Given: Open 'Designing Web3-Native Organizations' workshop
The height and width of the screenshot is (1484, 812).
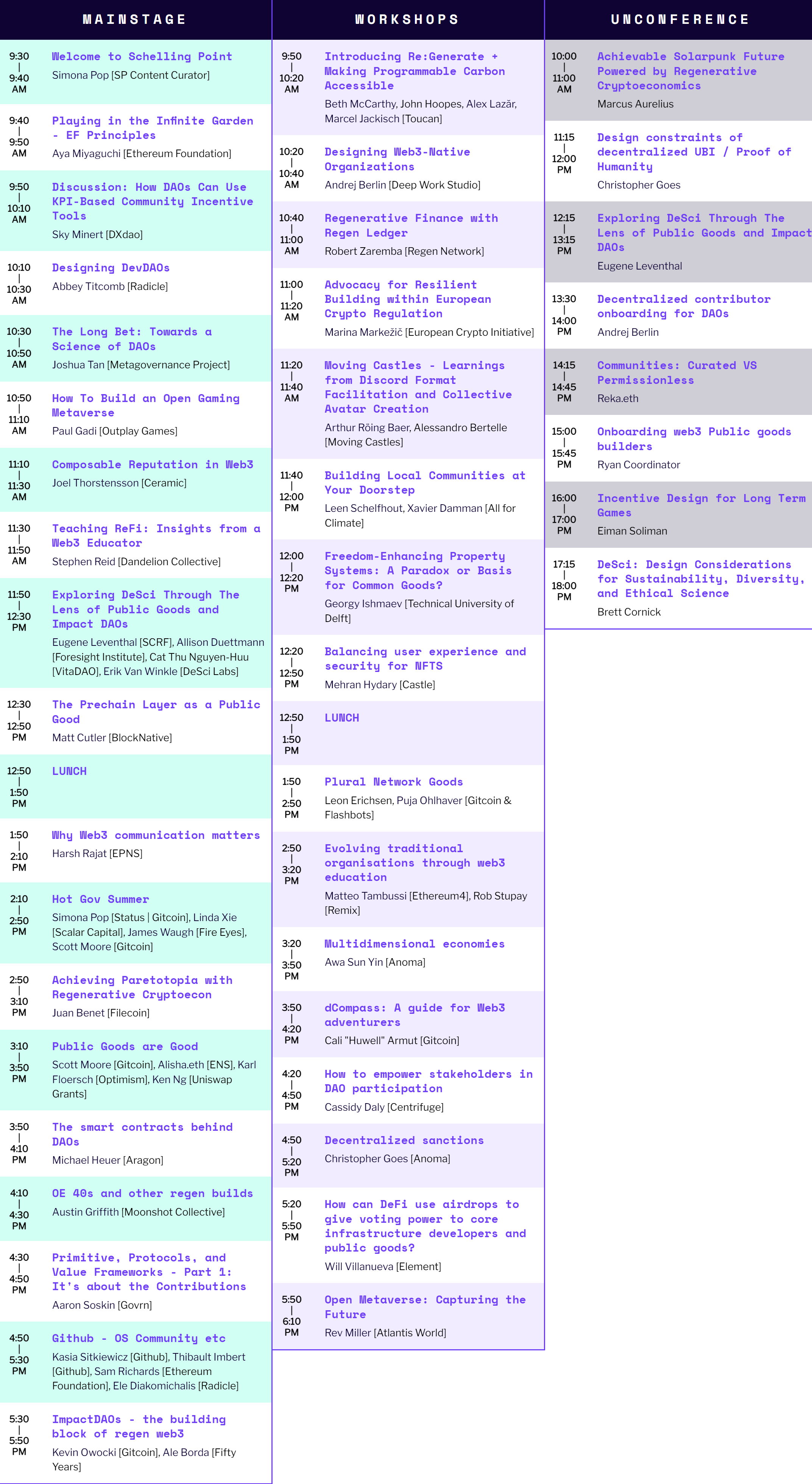Looking at the screenshot, I should tap(397, 159).
